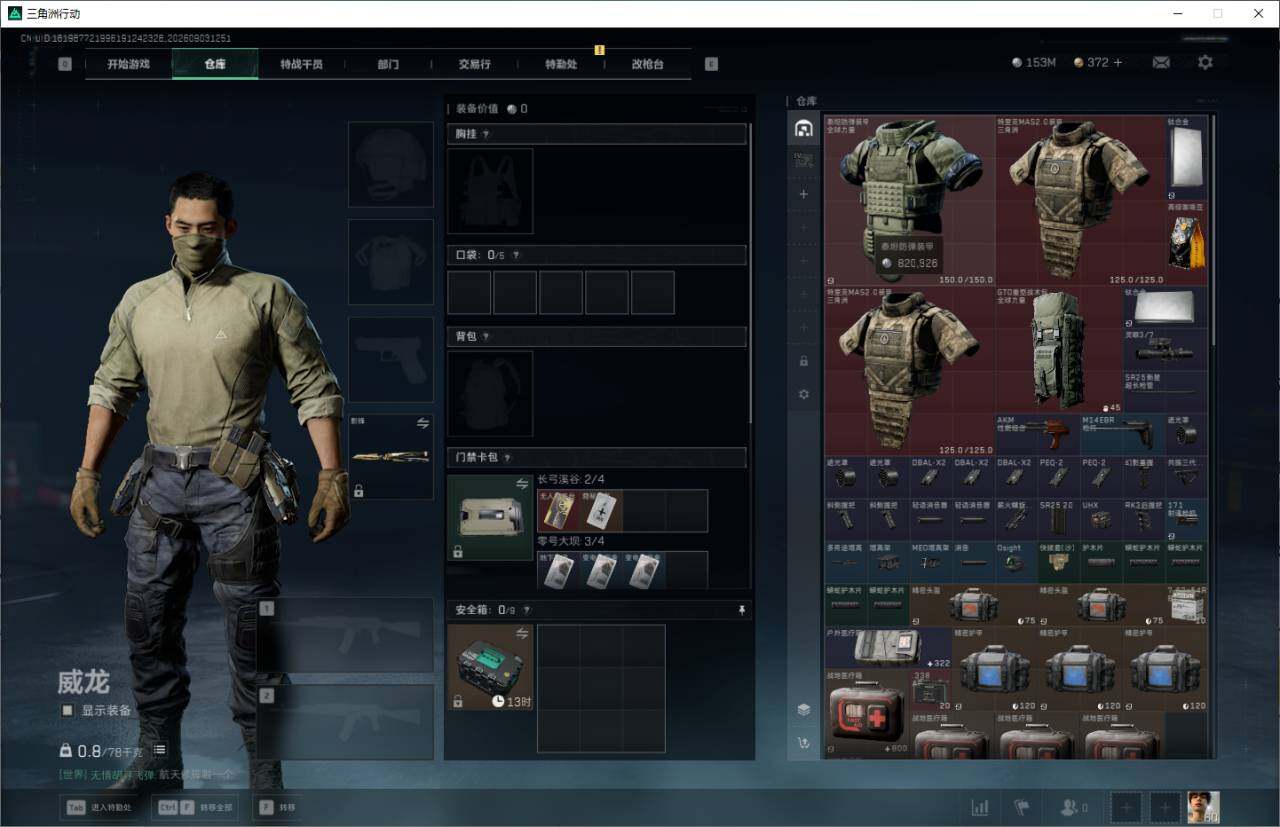Click the lock icon in the warehouse sidebar

point(803,361)
